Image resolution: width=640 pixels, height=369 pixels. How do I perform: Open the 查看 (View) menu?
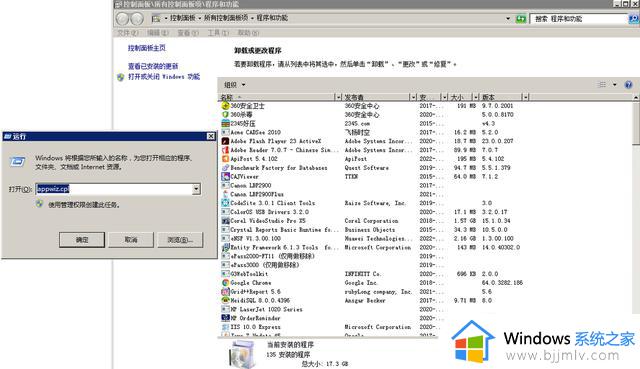[x=188, y=33]
